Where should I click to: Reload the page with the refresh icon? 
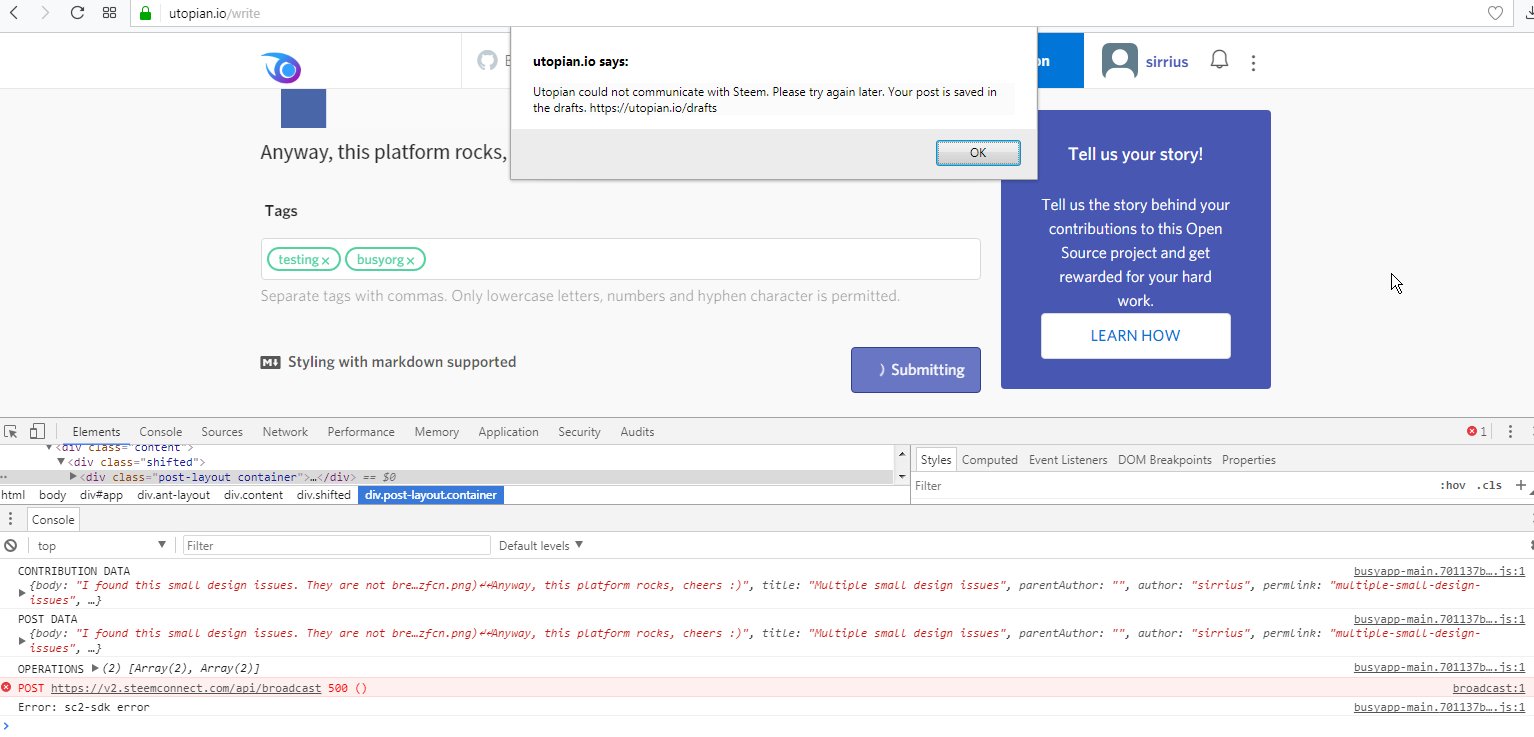(77, 13)
